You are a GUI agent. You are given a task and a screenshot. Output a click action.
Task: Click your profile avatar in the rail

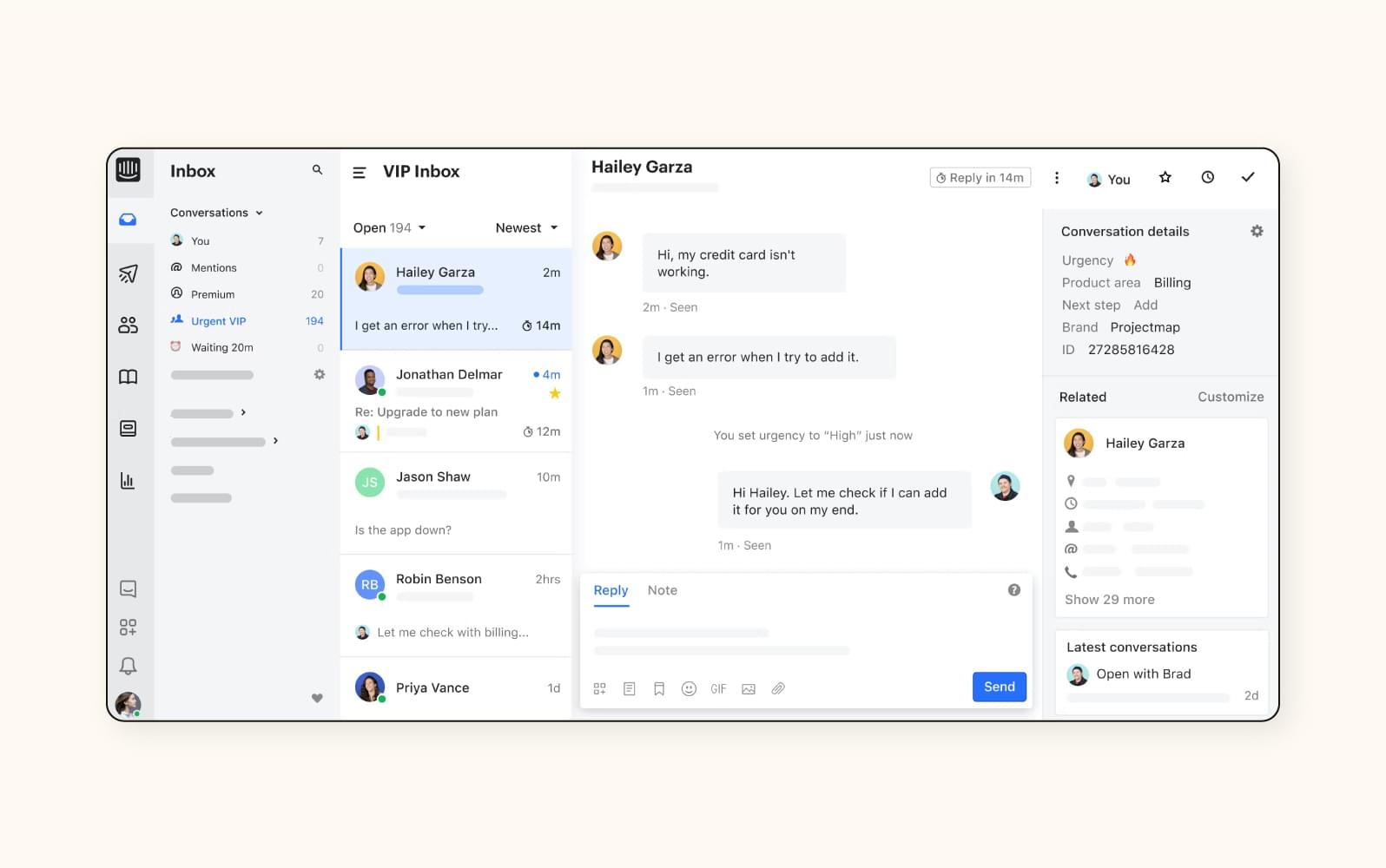tap(128, 704)
